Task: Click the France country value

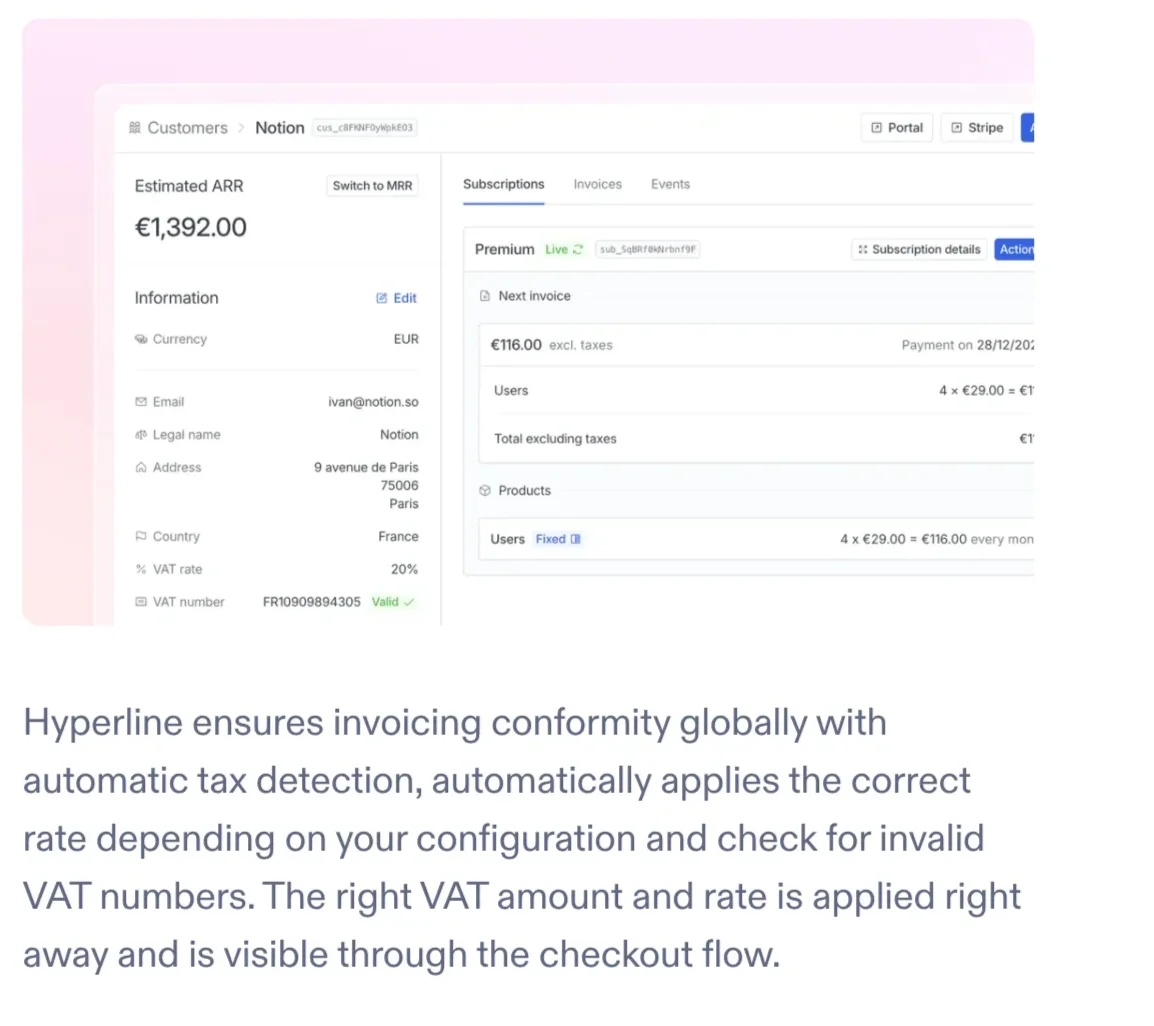Action: pos(398,537)
